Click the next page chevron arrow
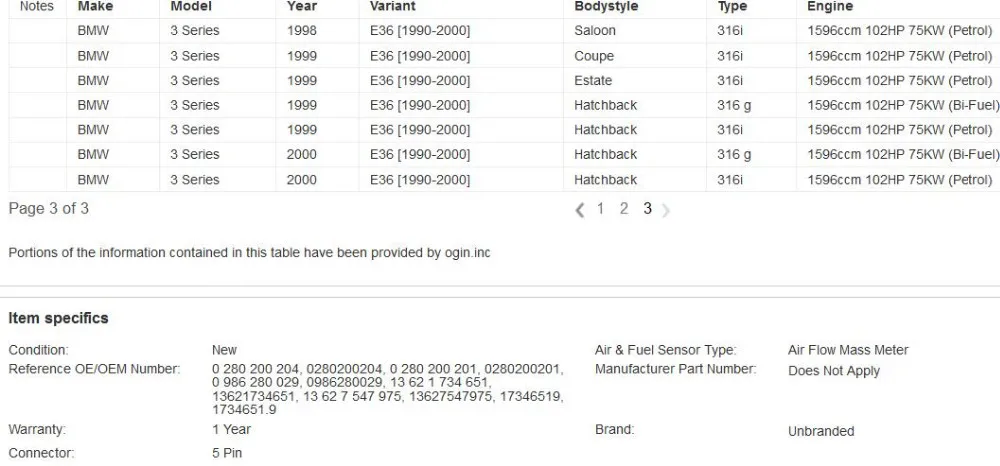The image size is (1000, 466). click(x=666, y=210)
